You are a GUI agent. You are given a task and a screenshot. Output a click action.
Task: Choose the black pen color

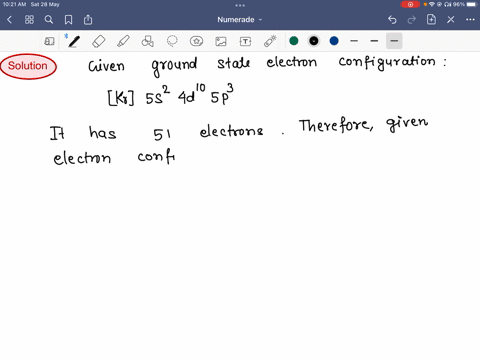click(x=314, y=41)
